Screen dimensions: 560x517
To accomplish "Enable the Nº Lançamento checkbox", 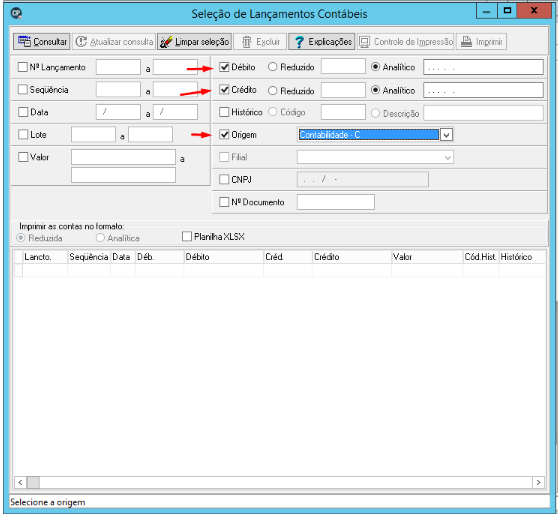I will click(x=22, y=67).
